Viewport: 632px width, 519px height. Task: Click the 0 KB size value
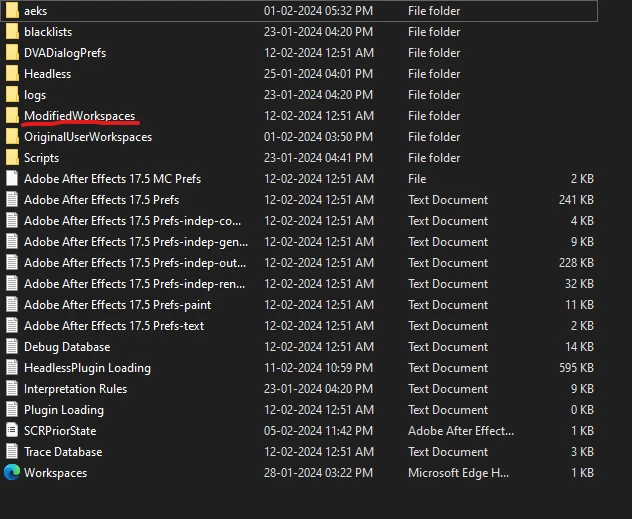[582, 410]
